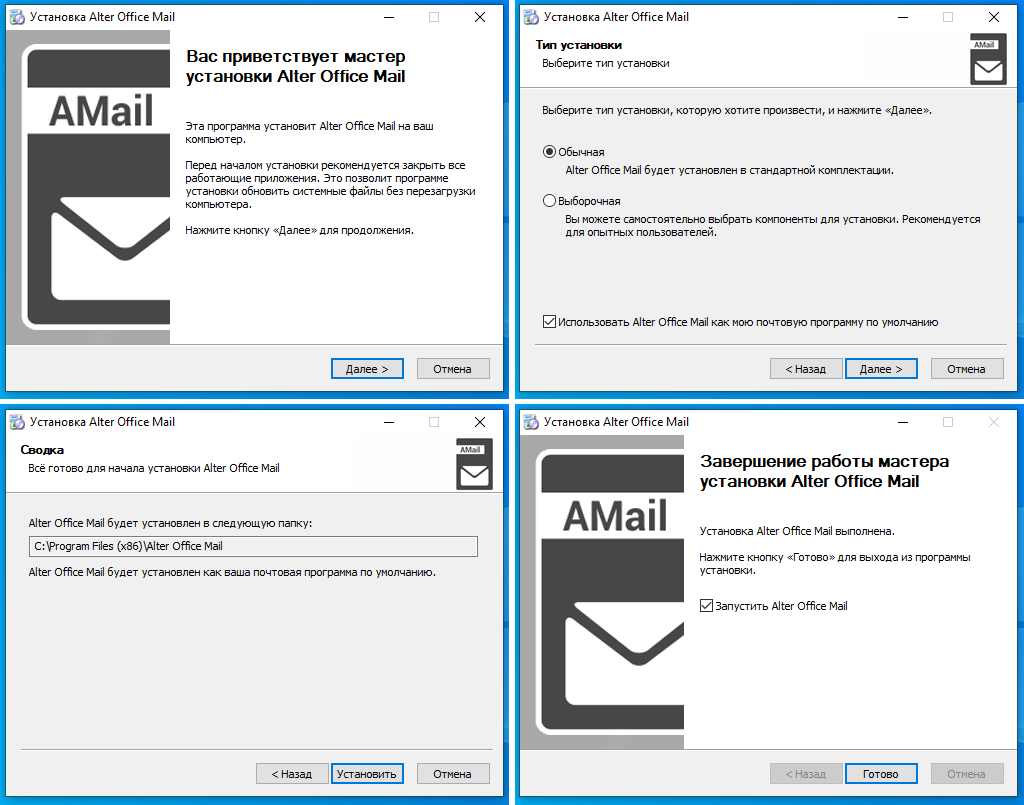Viewport: 1024px width, 805px height.
Task: Click the large AMail logo in the completion wizard
Action: (x=609, y=592)
